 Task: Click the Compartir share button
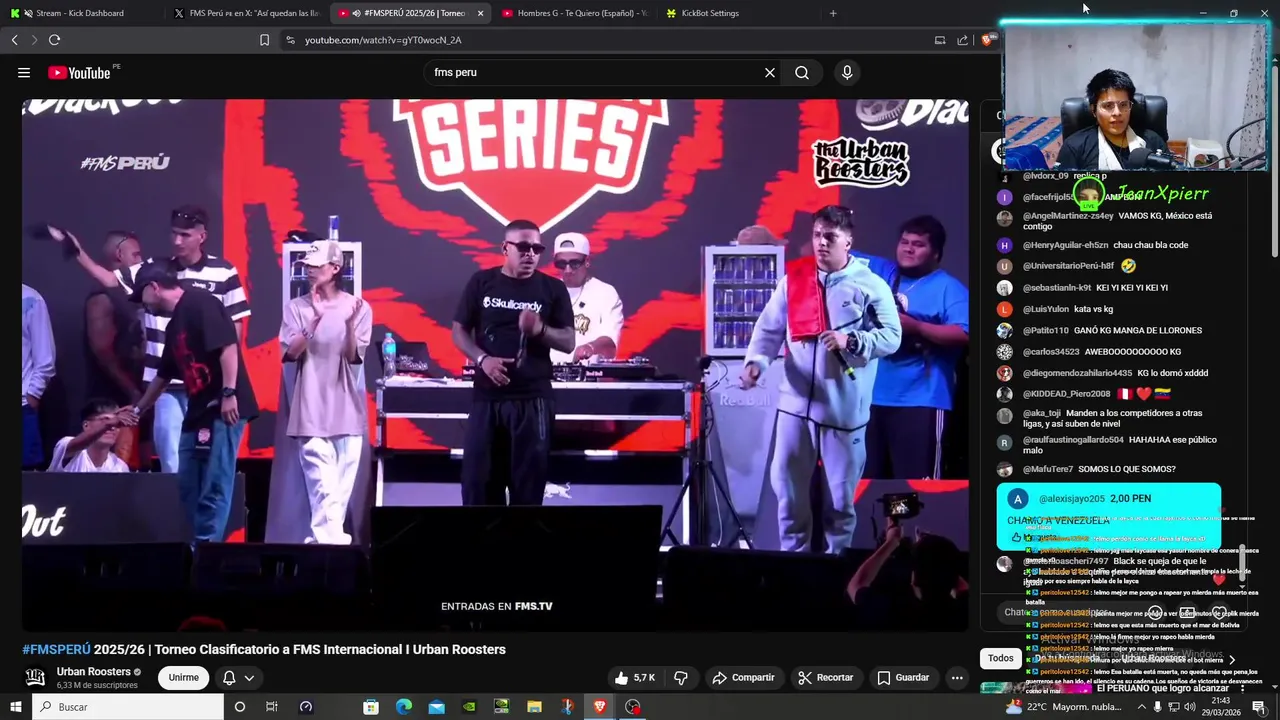coord(743,678)
